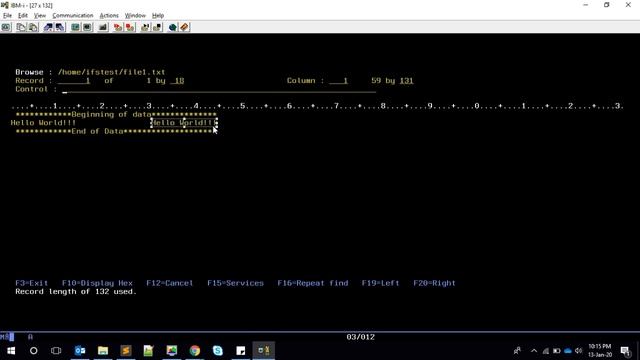Click the Record number input field
640x360 pixels.
(74, 81)
